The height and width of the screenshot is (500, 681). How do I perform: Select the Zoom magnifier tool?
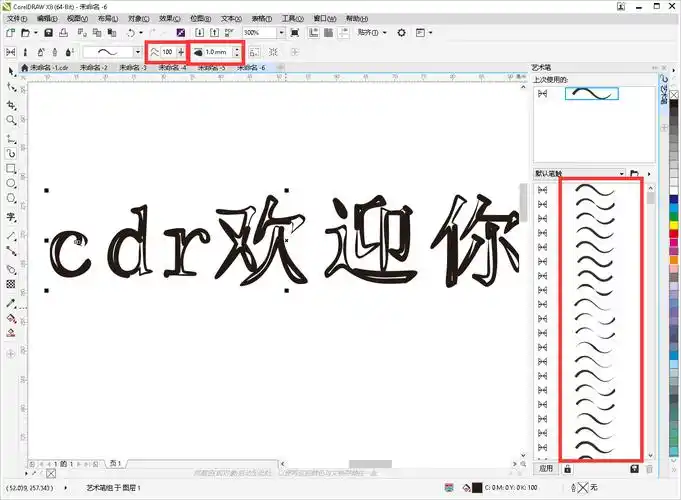click(11, 120)
